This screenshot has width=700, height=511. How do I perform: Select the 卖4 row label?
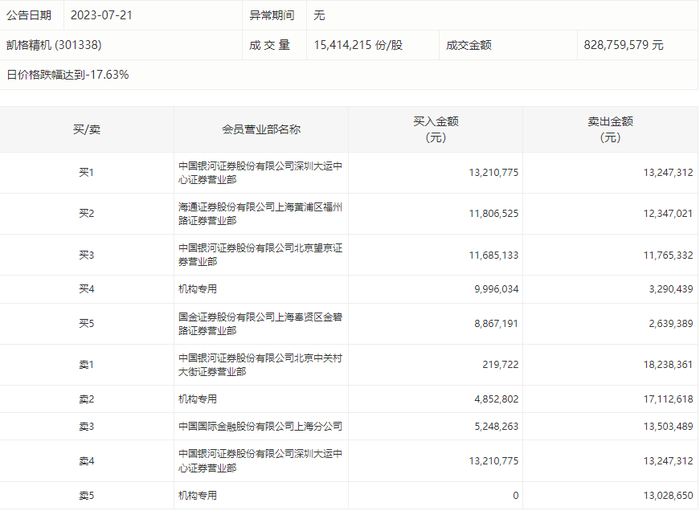(87, 461)
